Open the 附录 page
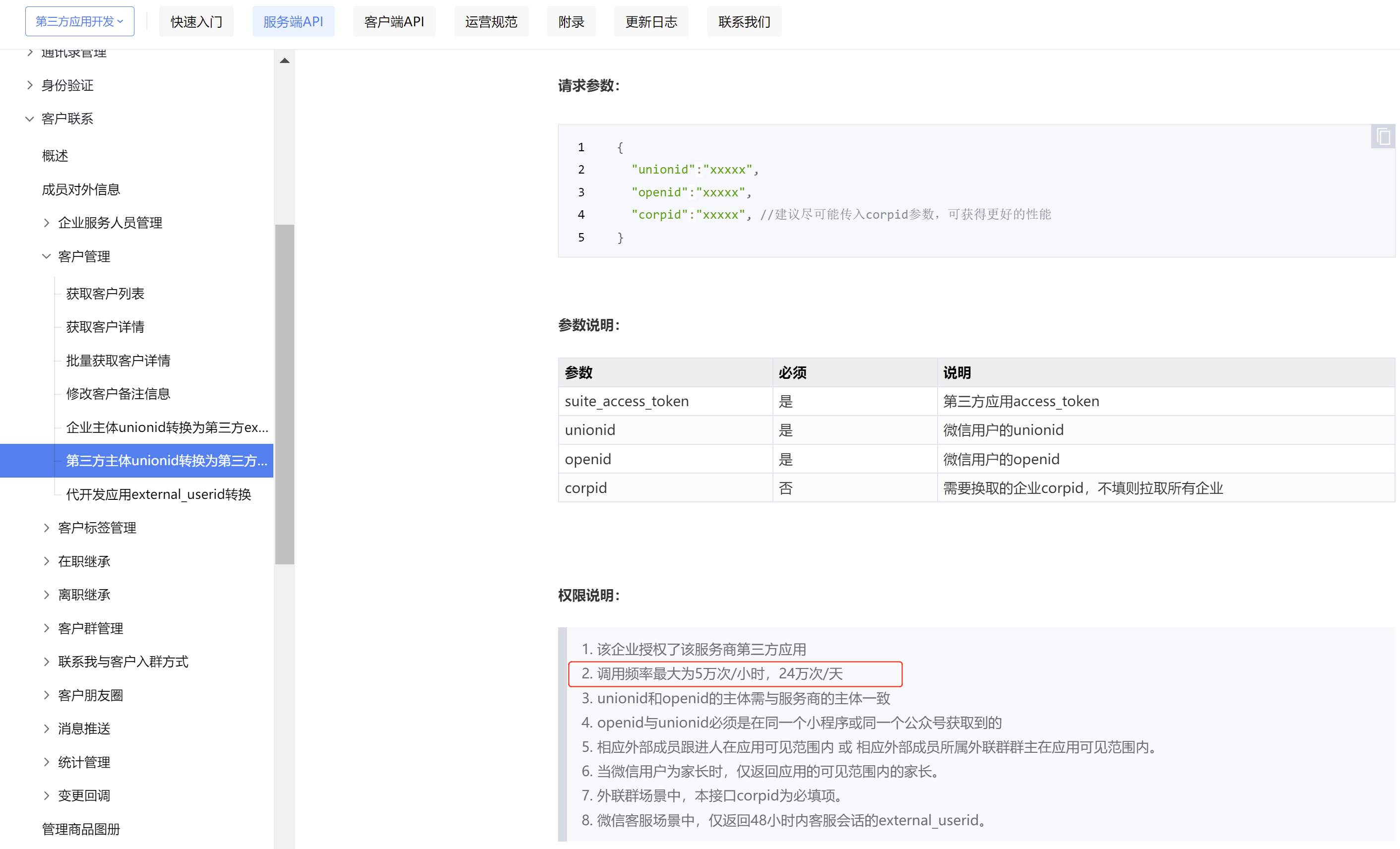Screen dimensions: 1400x849 [x=571, y=21]
